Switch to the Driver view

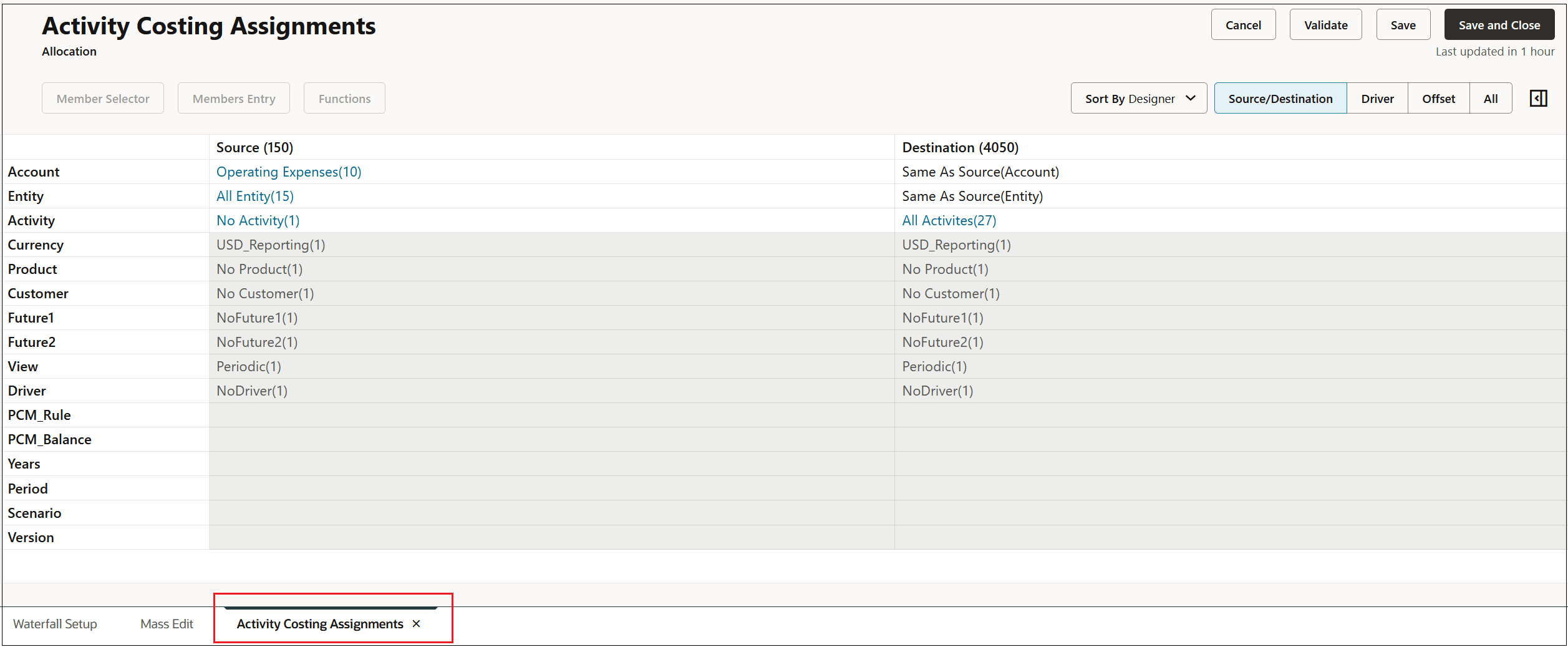pos(1377,98)
